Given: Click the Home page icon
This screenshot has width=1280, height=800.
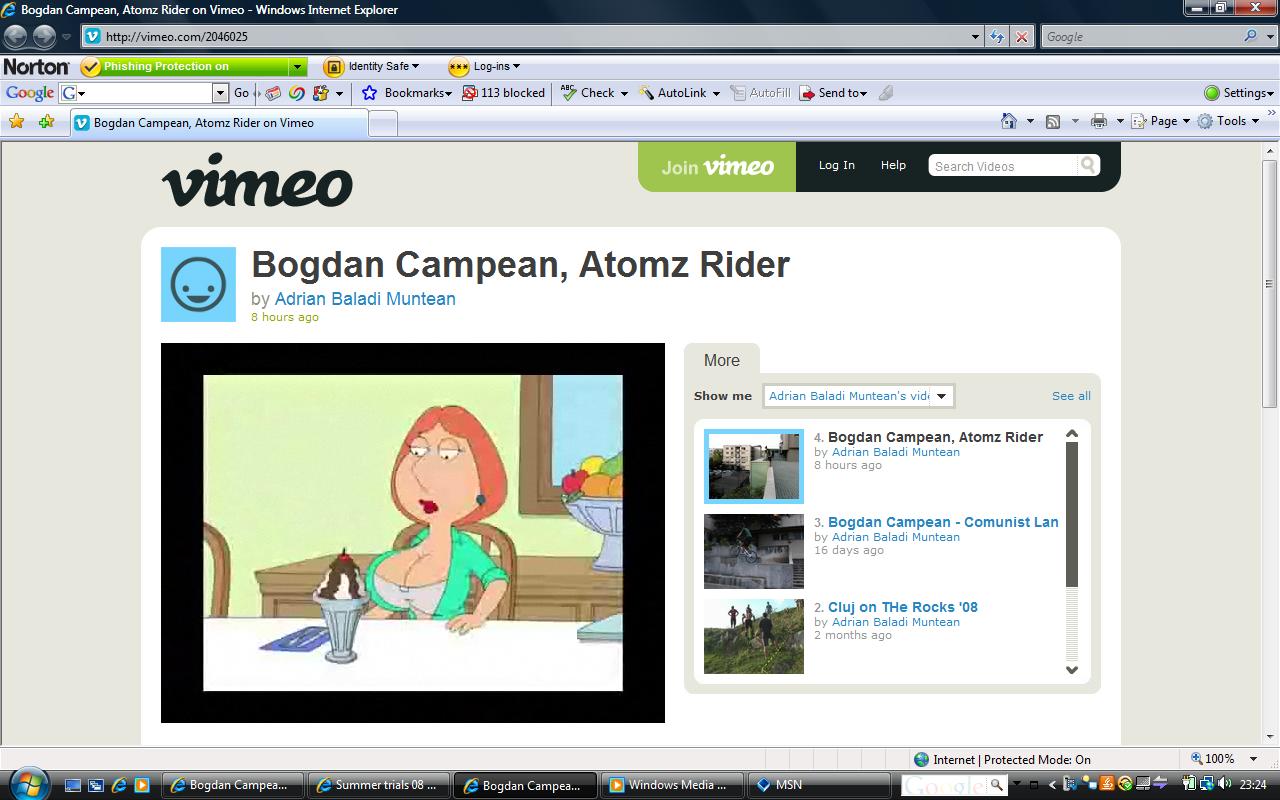Looking at the screenshot, I should coord(1009,121).
